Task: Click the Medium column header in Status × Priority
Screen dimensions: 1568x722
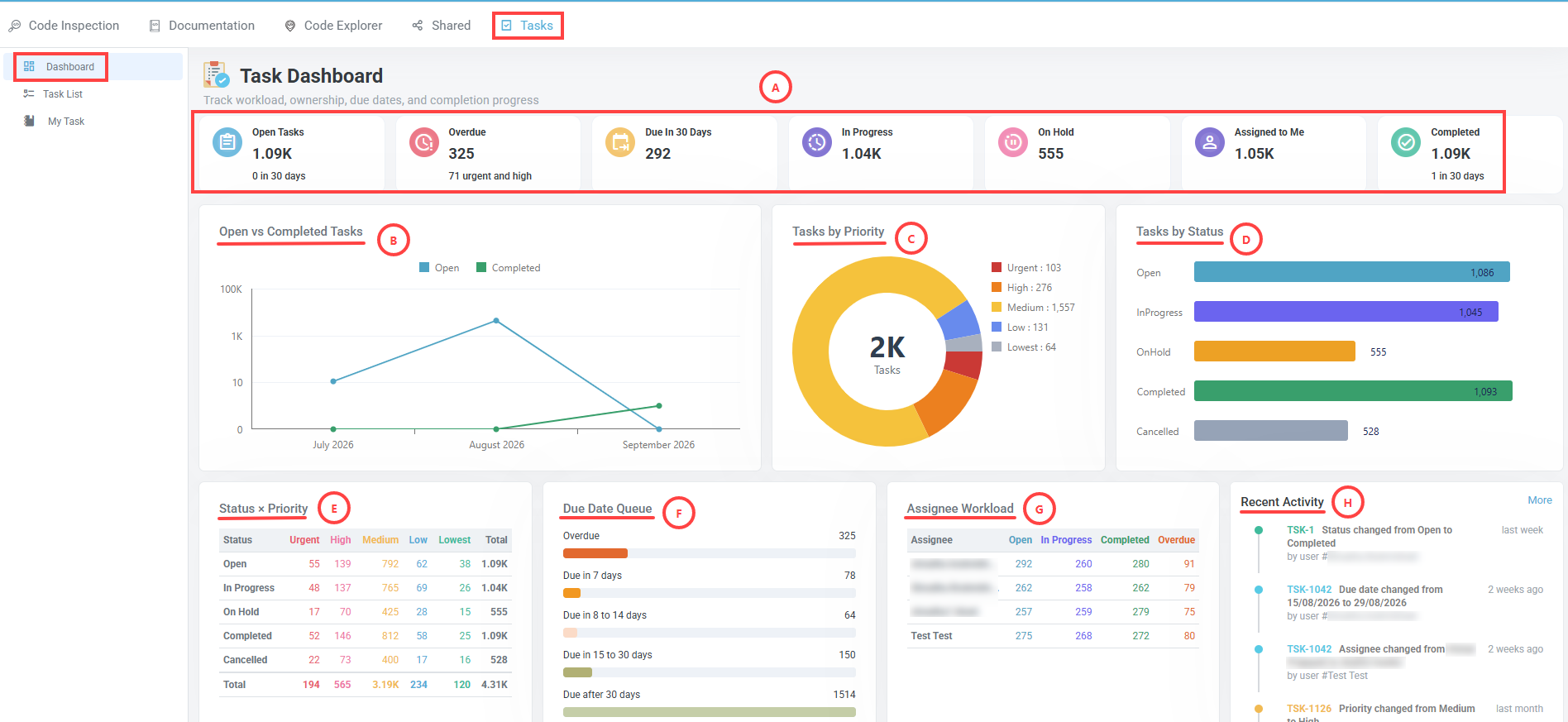Action: [x=380, y=540]
